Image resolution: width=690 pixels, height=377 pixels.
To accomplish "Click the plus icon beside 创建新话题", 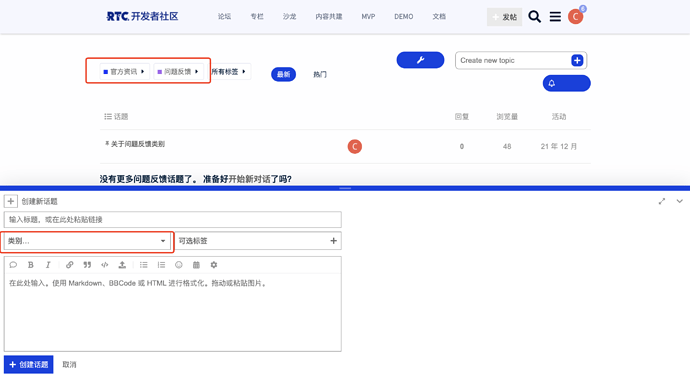I will click(11, 201).
